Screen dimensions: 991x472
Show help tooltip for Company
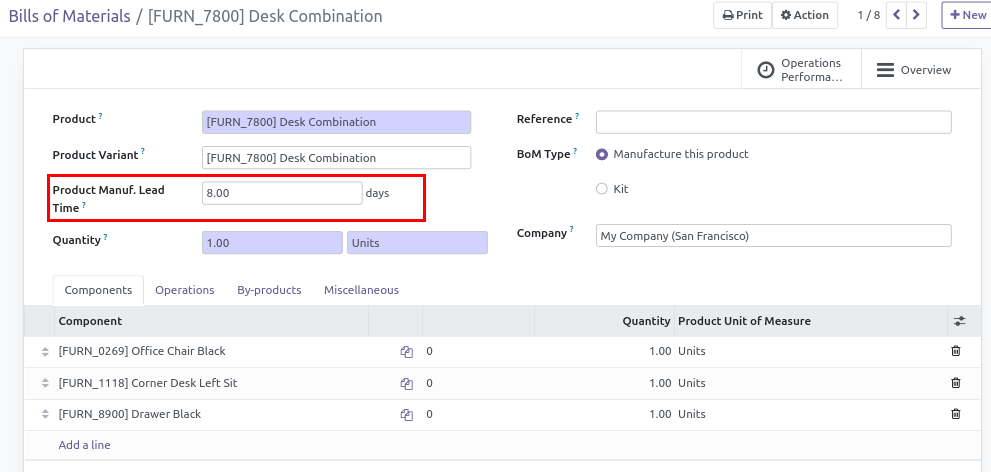click(571, 230)
